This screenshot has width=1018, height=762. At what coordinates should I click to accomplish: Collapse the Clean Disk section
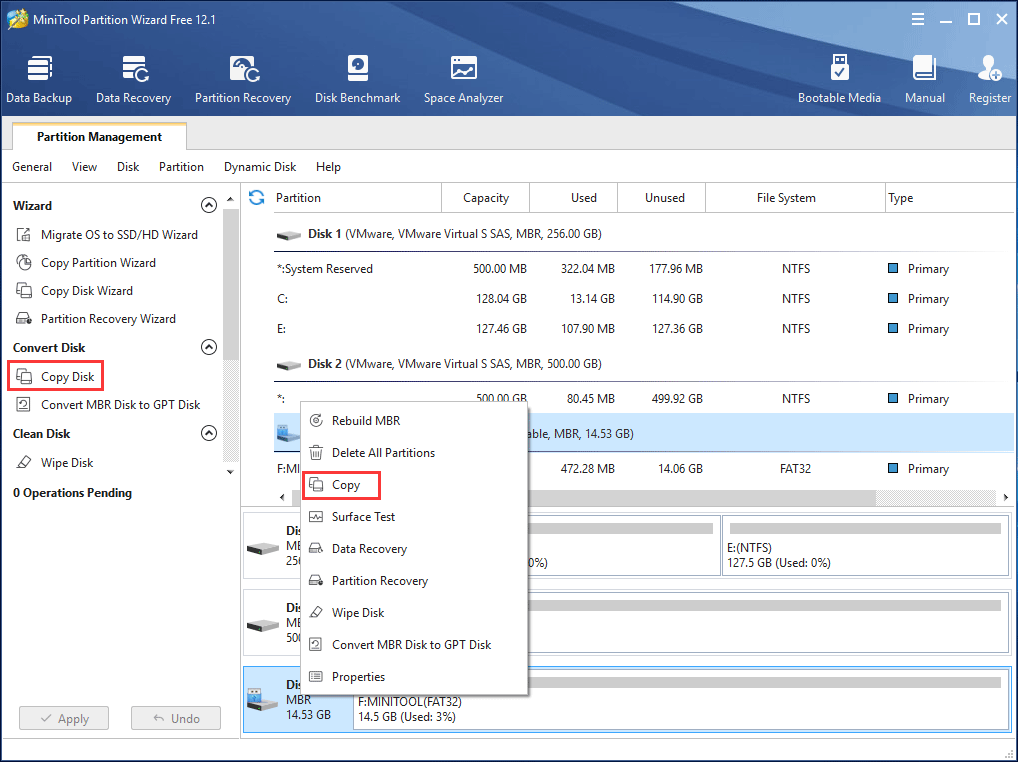(x=208, y=433)
